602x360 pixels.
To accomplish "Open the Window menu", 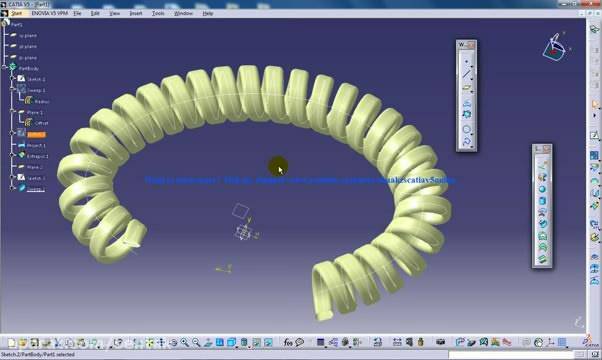I will [183, 13].
